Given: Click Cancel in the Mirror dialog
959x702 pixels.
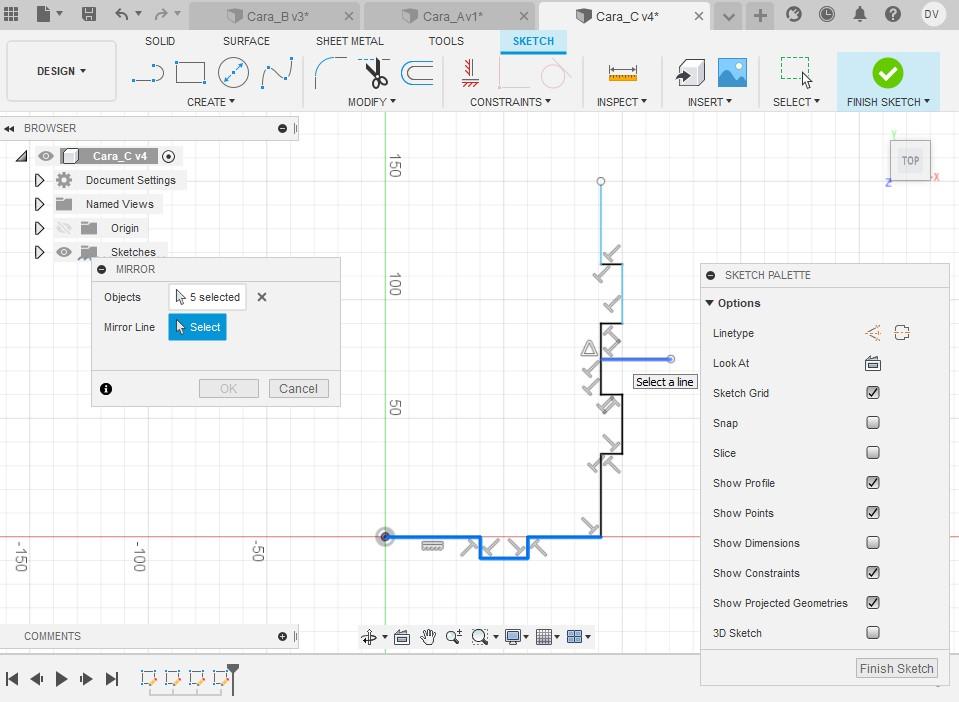Looking at the screenshot, I should point(298,388).
